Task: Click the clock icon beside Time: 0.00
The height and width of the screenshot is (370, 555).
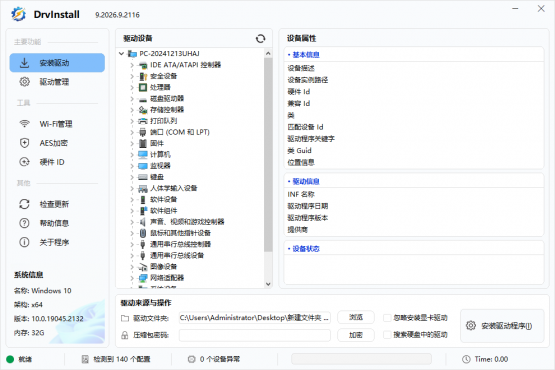Action: [466, 359]
